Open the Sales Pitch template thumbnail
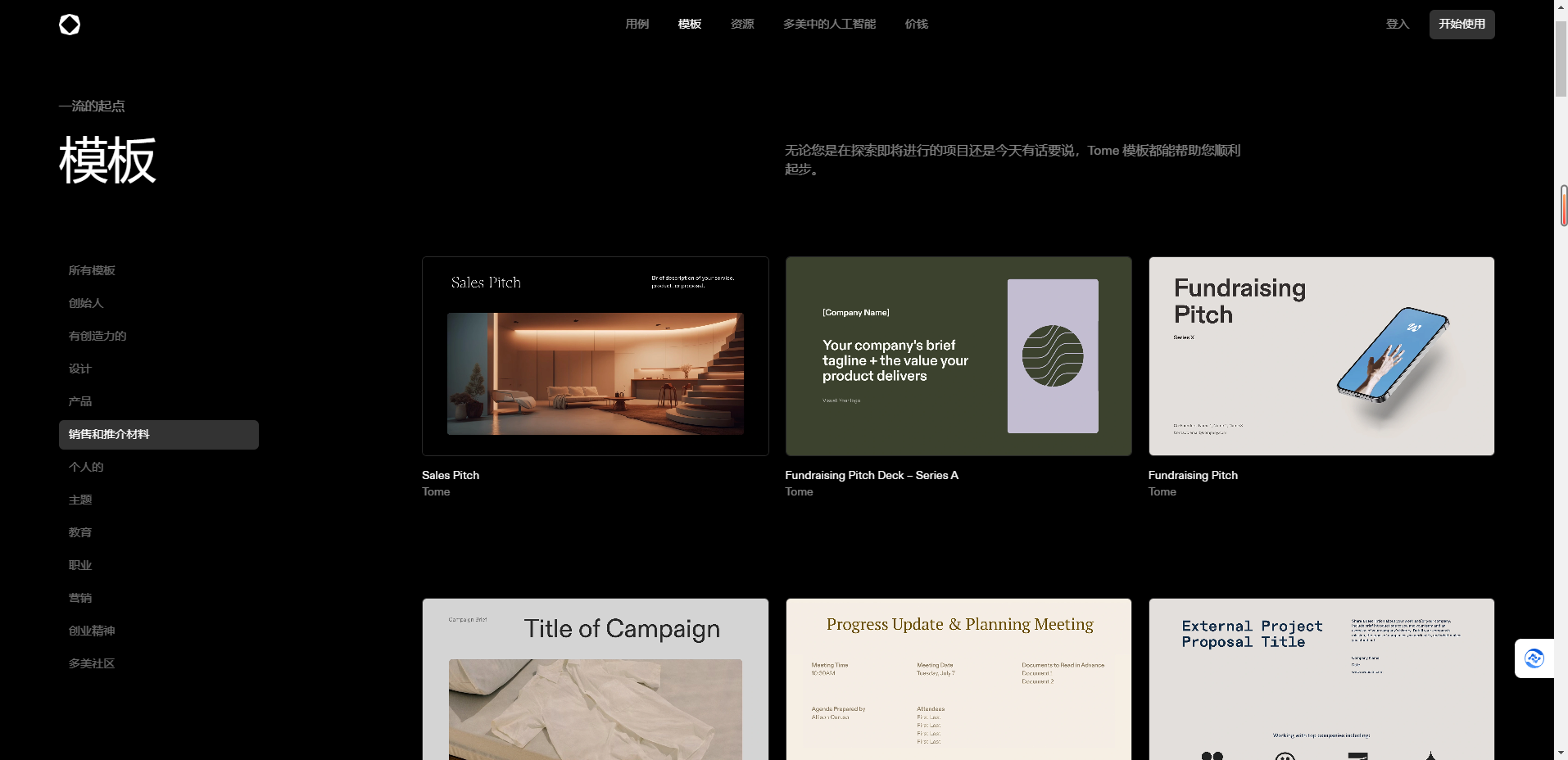 coord(595,356)
